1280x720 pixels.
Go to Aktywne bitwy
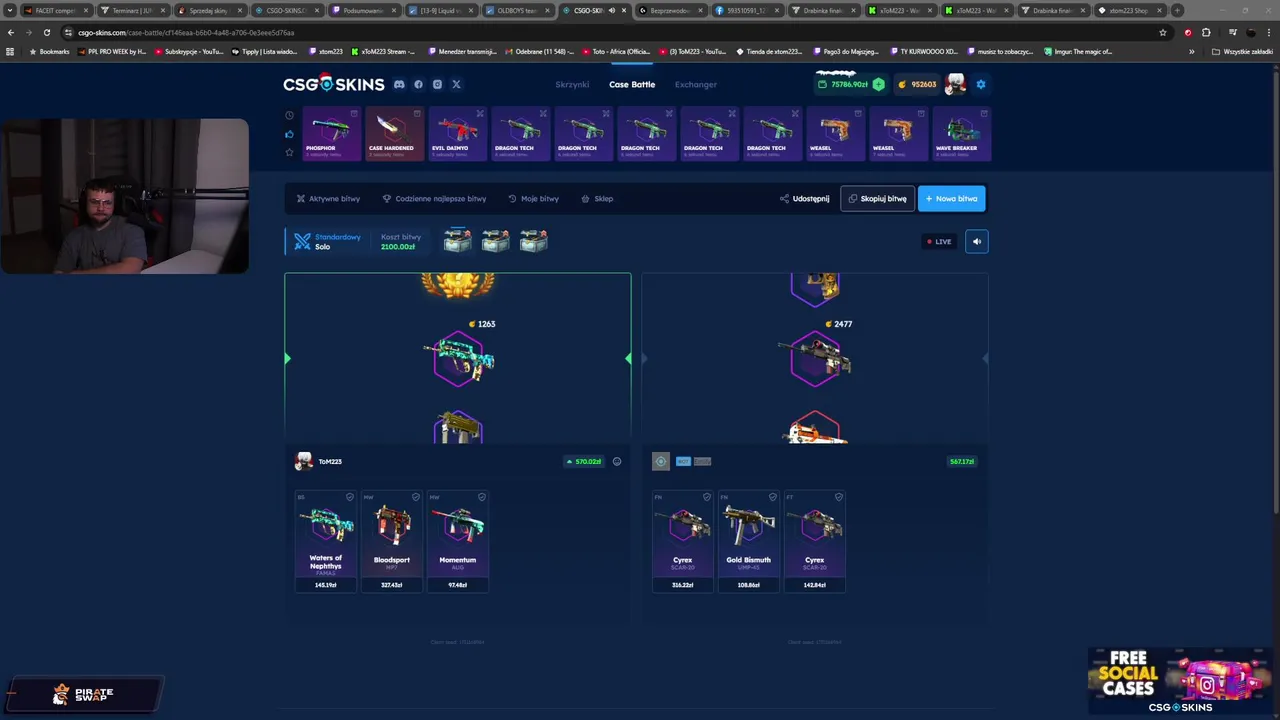(x=328, y=199)
